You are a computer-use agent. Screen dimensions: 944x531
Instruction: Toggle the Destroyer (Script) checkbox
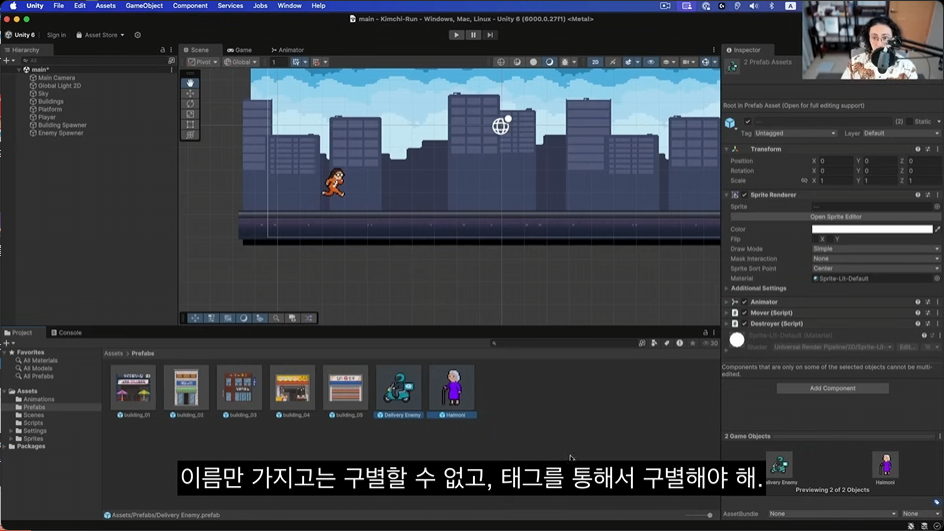point(745,324)
